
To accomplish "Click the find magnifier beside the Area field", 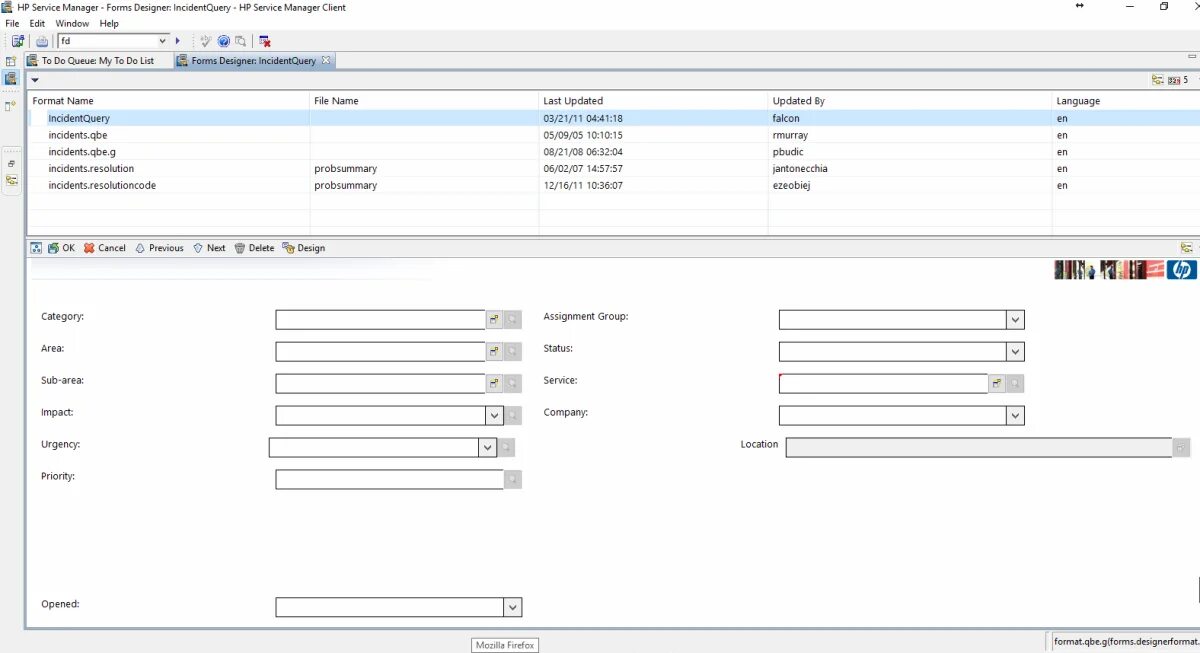I will point(513,352).
